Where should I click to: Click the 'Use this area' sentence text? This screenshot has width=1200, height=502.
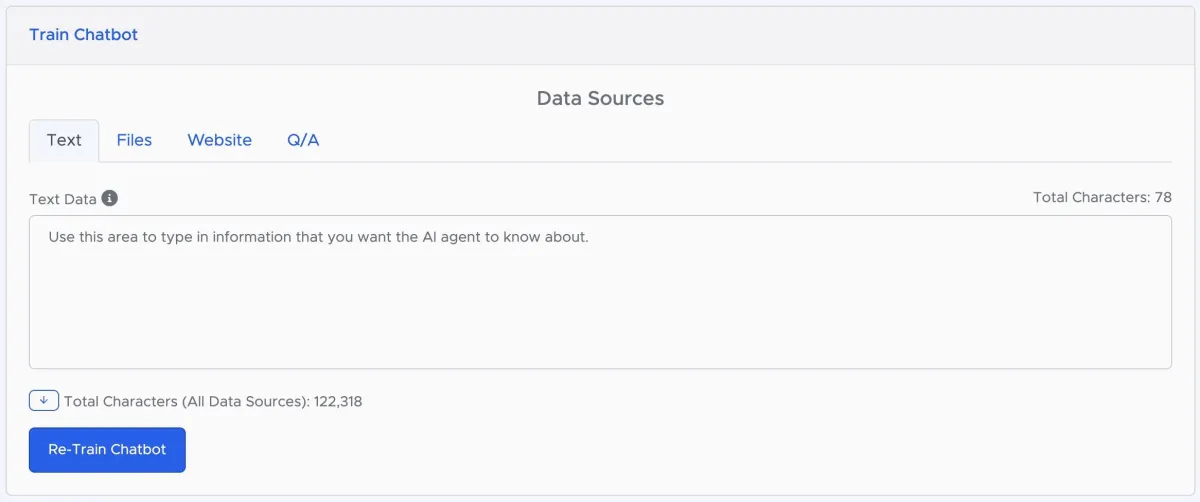(x=318, y=238)
